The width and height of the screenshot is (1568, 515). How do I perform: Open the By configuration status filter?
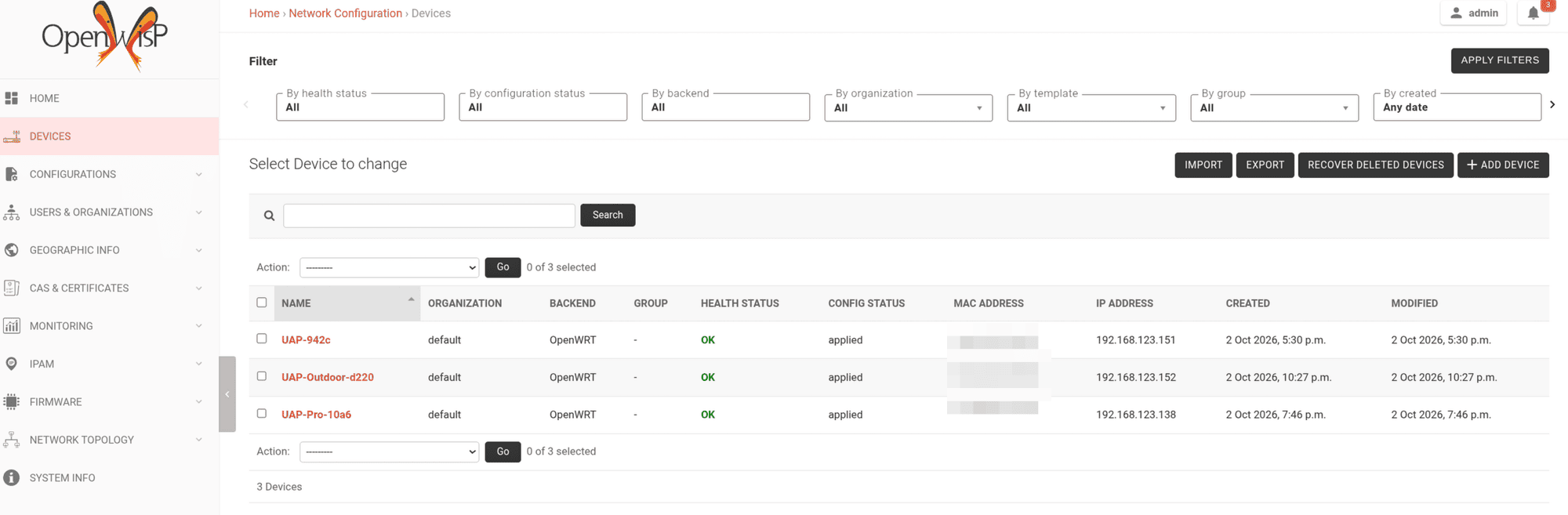pos(543,107)
